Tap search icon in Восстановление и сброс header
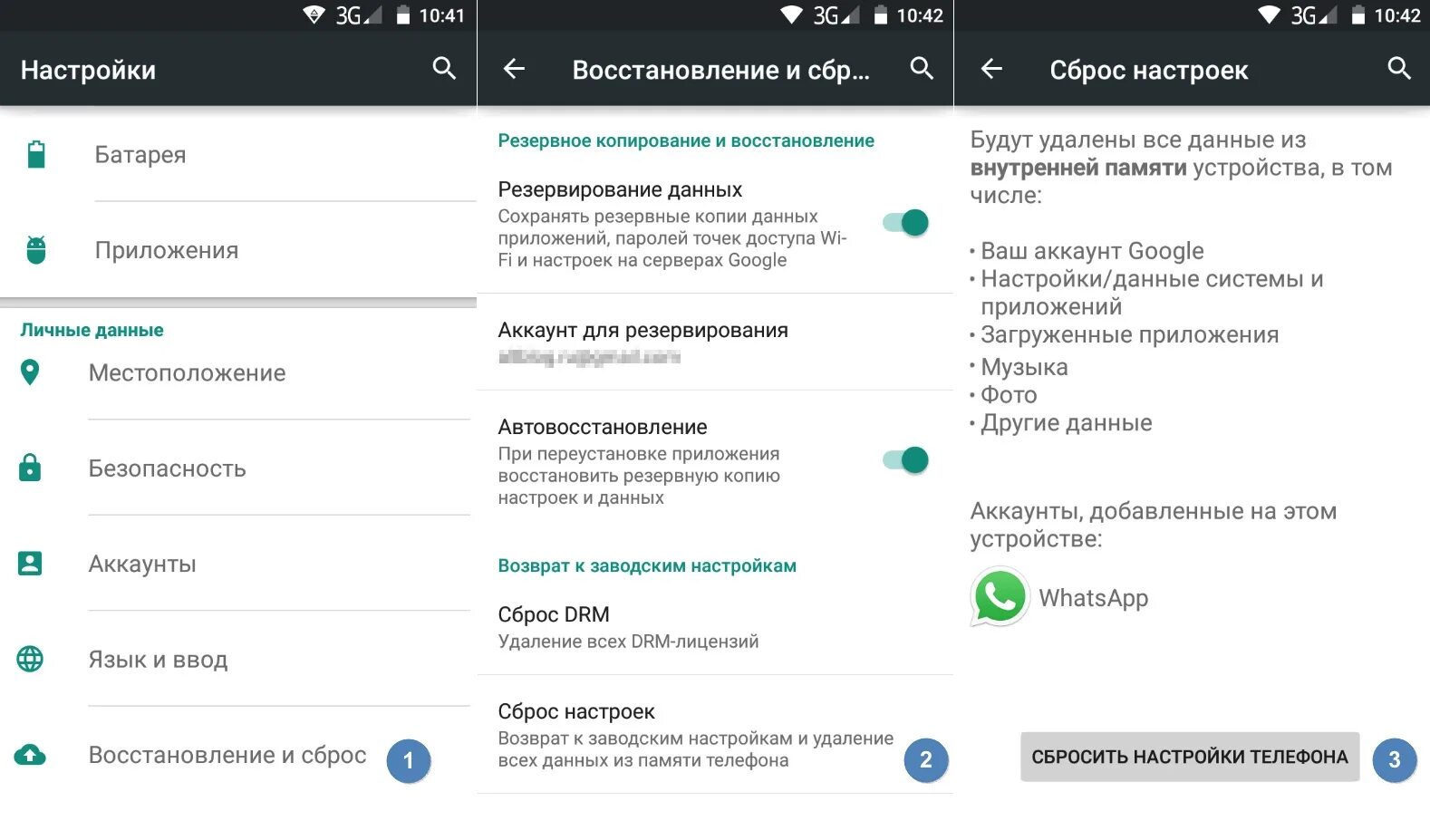This screenshot has height=840, width=1430. (922, 69)
